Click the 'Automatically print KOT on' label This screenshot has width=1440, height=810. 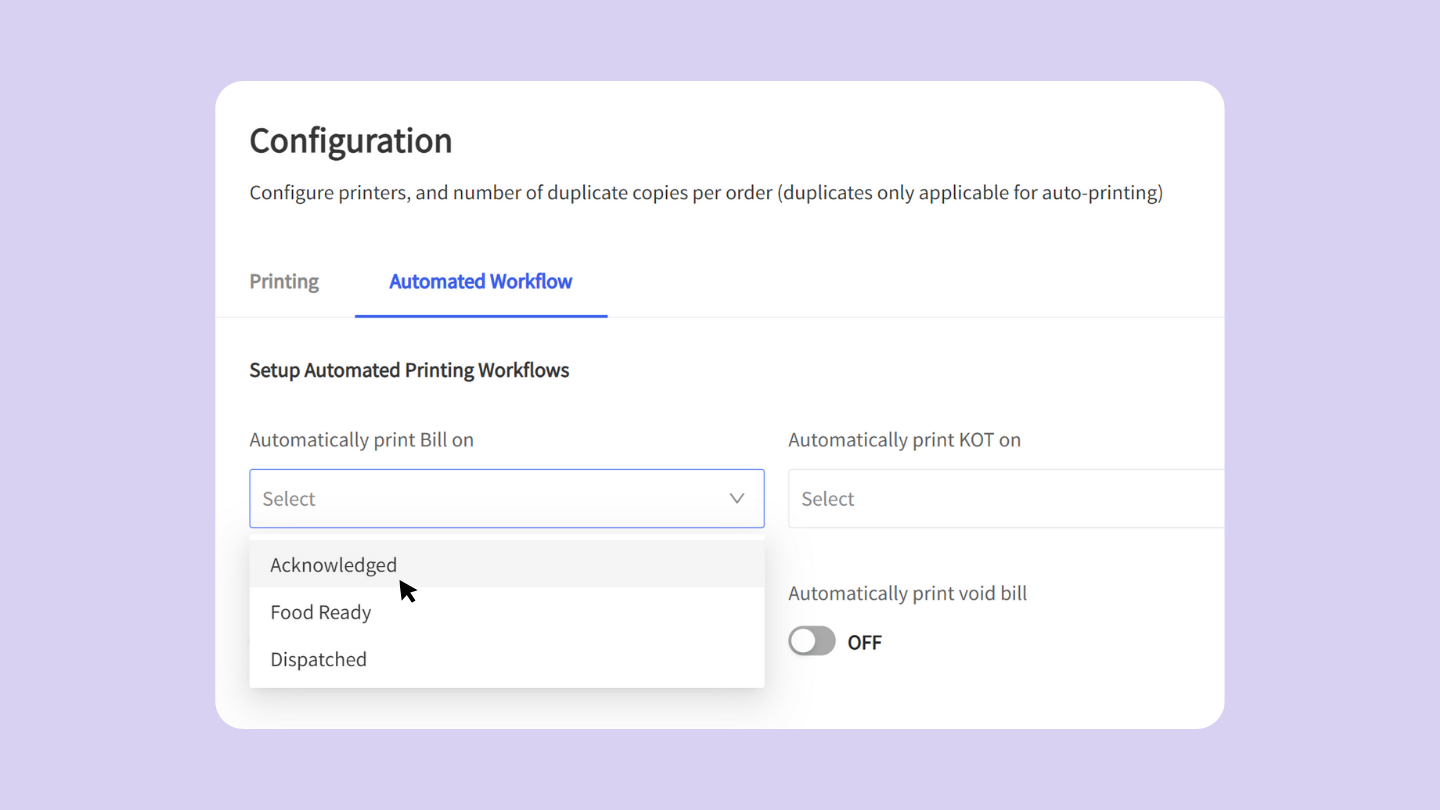pyautogui.click(x=904, y=439)
